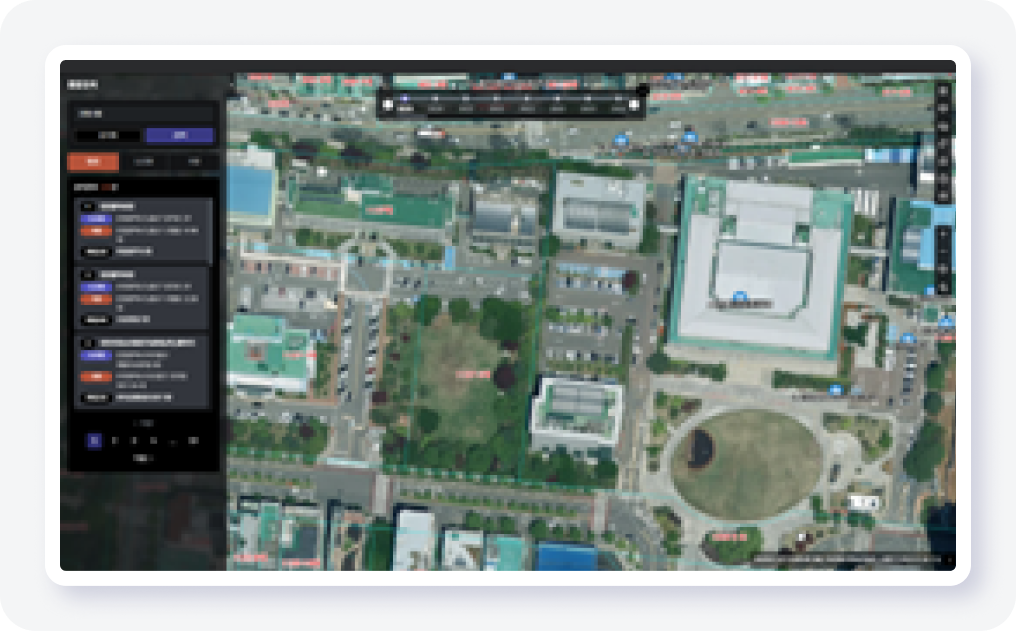Close the timeline bar with the round black button
This screenshot has width=1016, height=631.
pos(642,90)
